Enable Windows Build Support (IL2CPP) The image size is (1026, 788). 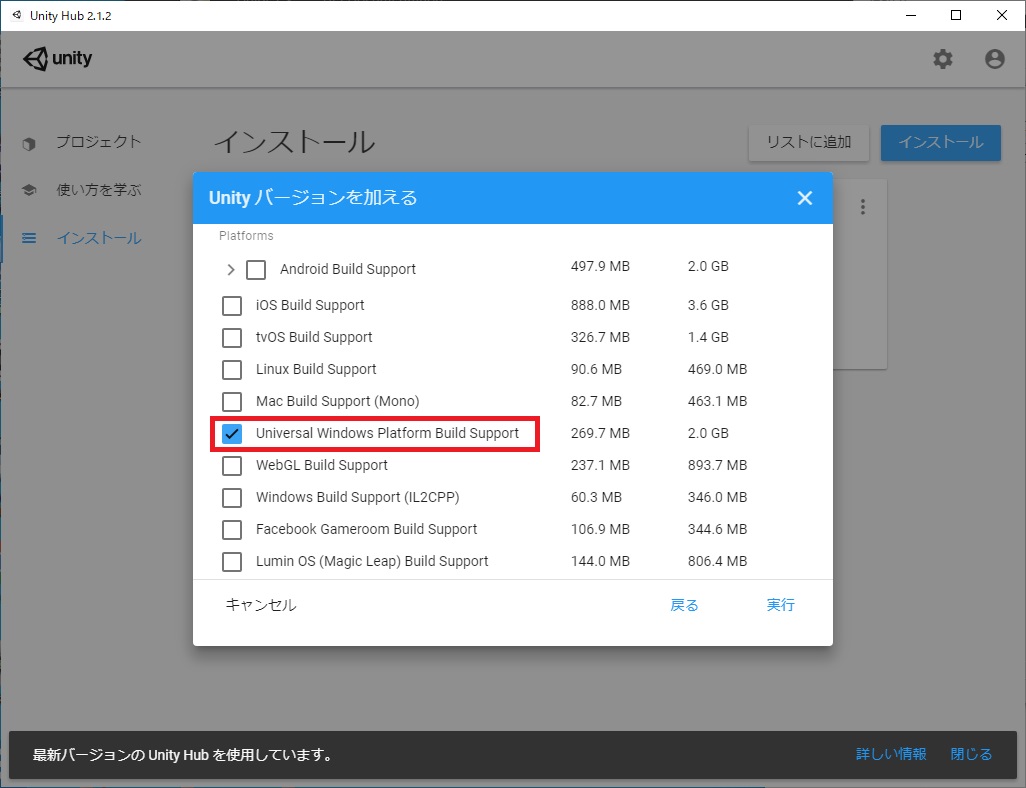(x=232, y=497)
